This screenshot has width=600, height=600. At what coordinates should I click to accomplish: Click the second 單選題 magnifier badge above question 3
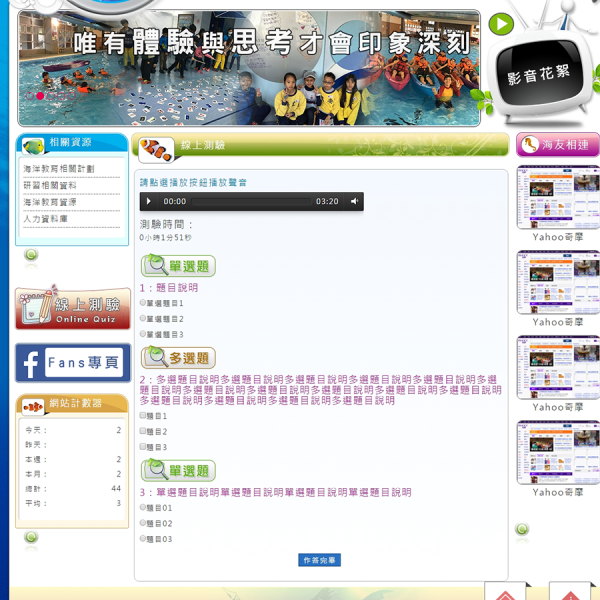[x=178, y=471]
